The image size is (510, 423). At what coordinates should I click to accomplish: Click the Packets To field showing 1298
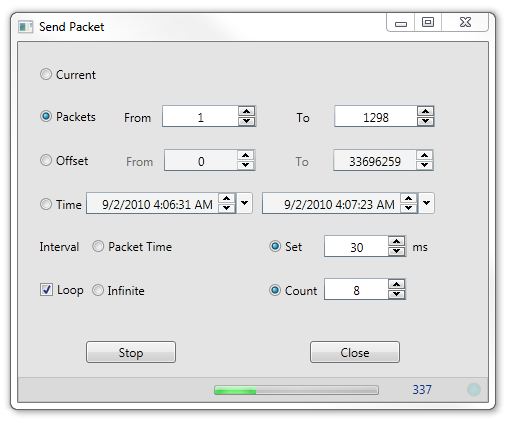tap(376, 116)
